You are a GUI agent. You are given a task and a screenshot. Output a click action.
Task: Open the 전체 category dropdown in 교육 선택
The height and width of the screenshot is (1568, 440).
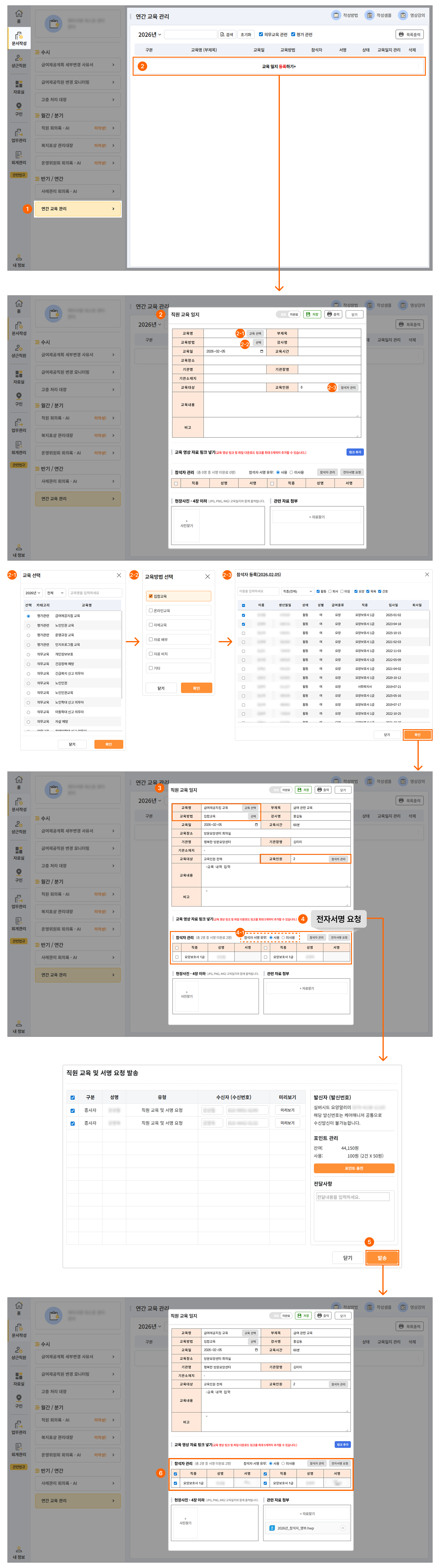[55, 592]
